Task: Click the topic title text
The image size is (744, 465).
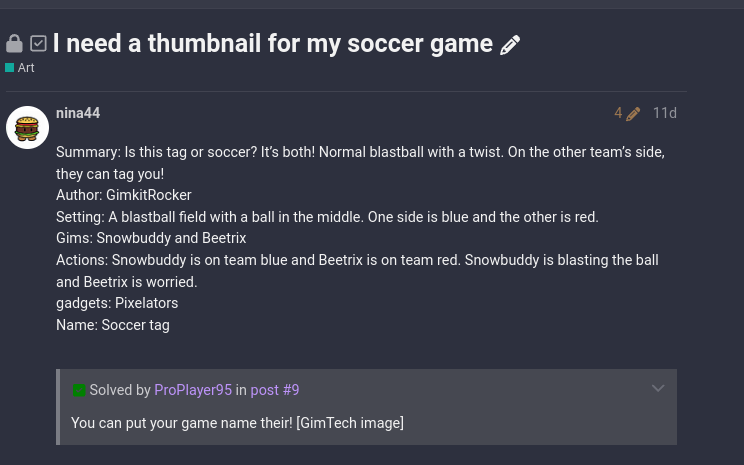Action: pyautogui.click(x=273, y=44)
